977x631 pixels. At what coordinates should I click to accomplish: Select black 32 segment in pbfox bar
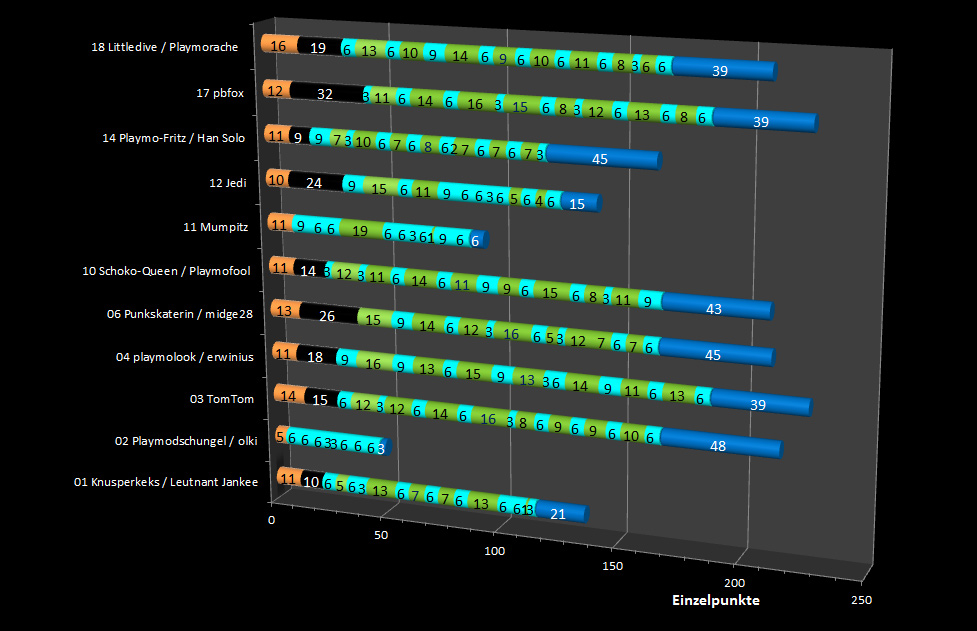tap(326, 93)
